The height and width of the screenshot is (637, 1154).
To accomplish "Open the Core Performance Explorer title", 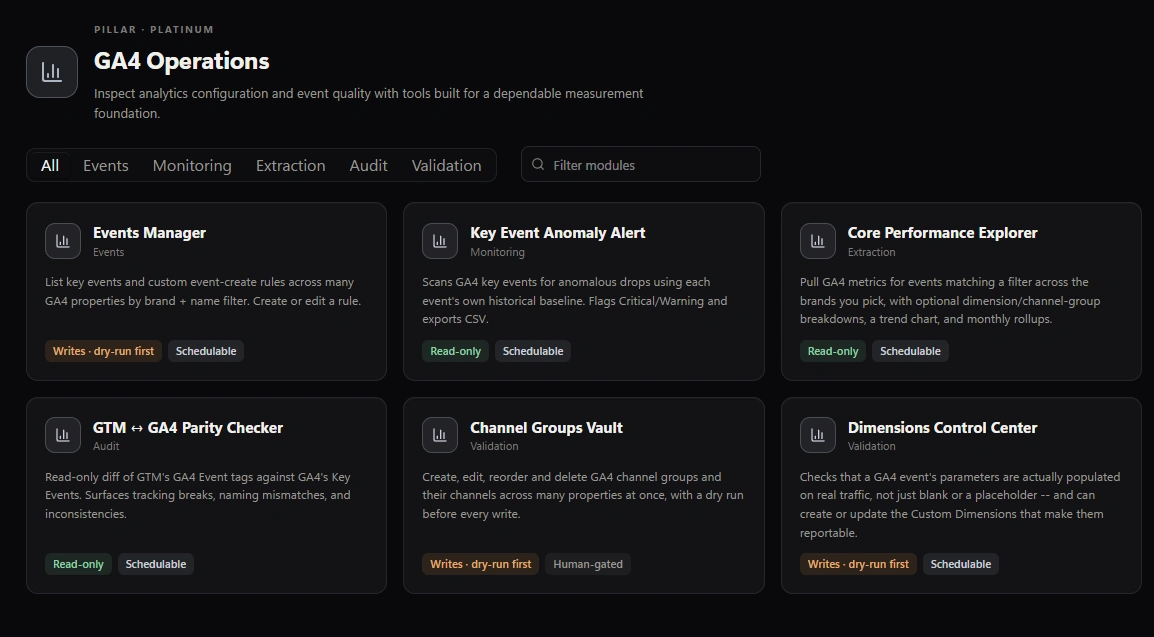I will click(x=943, y=233).
